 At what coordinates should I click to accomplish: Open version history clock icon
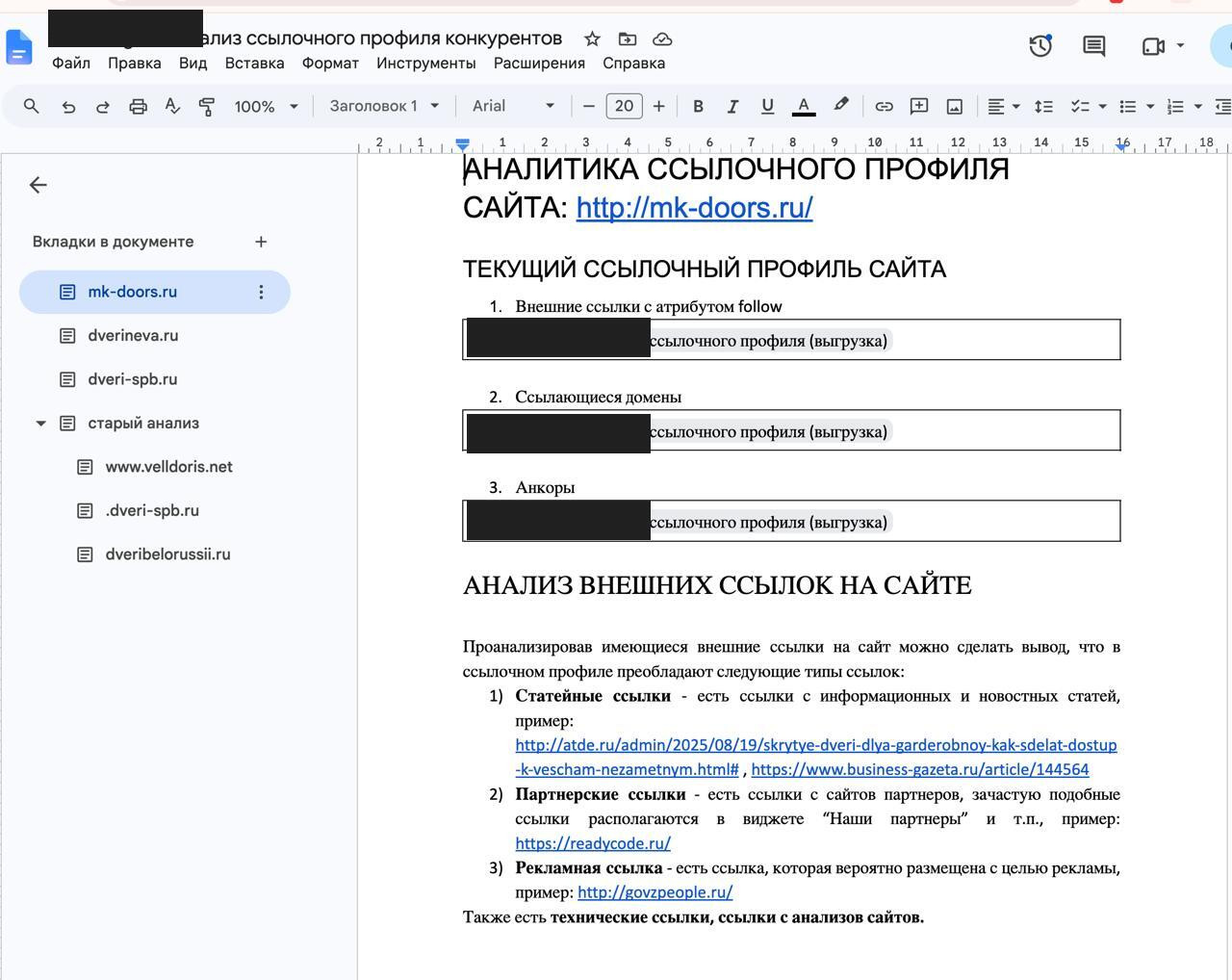click(1040, 45)
